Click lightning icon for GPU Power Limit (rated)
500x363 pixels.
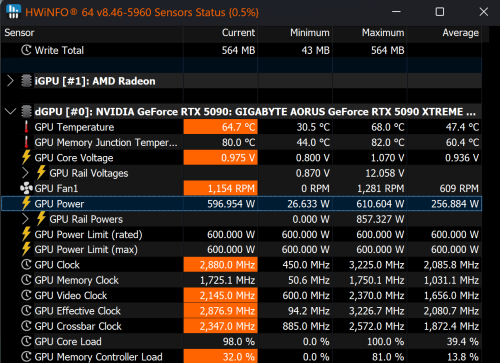coord(26,234)
